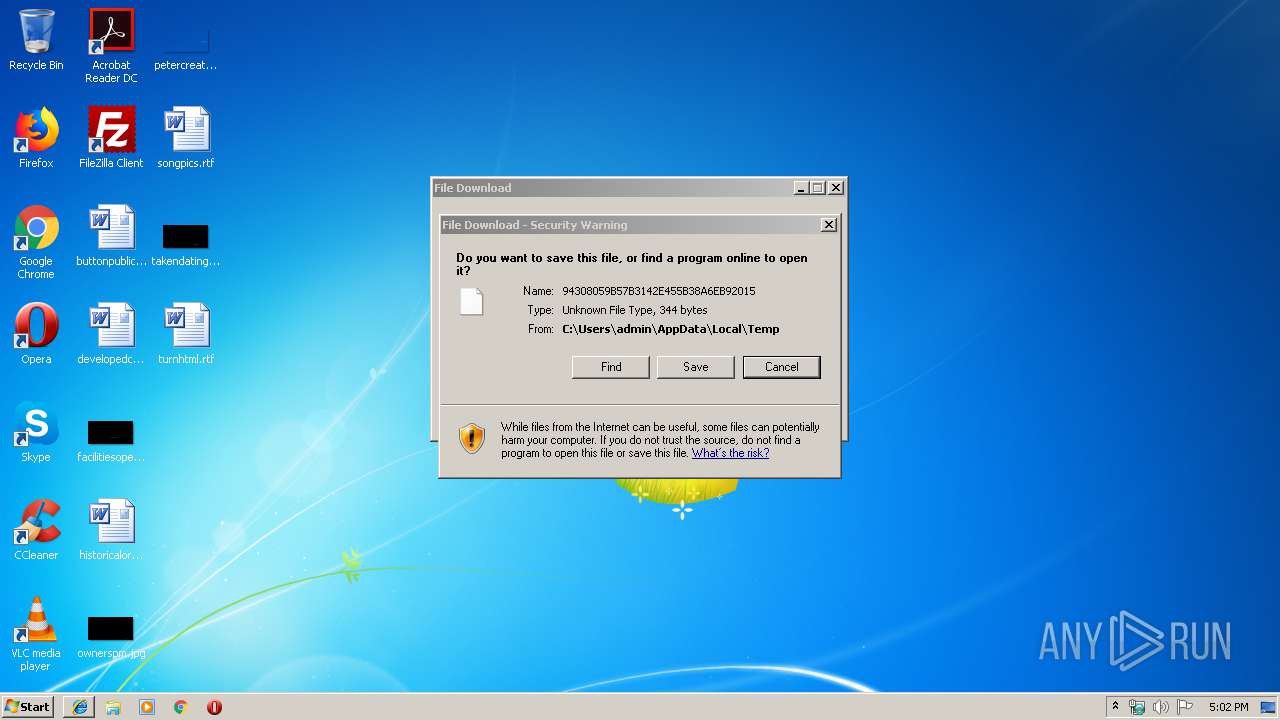Launch the VLC media player shortcut
Screen dimensions: 1280x720
click(x=36, y=634)
